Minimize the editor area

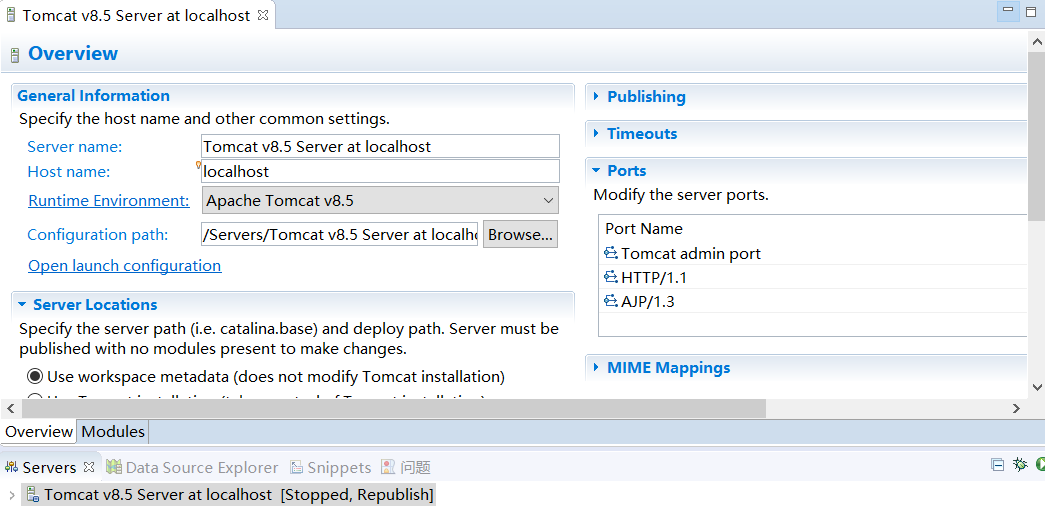[1008, 10]
